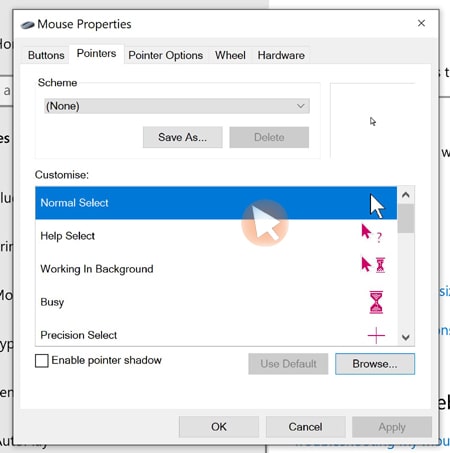Image resolution: width=450 pixels, height=453 pixels.
Task: Select the Help Select list item
Action: [216, 236]
